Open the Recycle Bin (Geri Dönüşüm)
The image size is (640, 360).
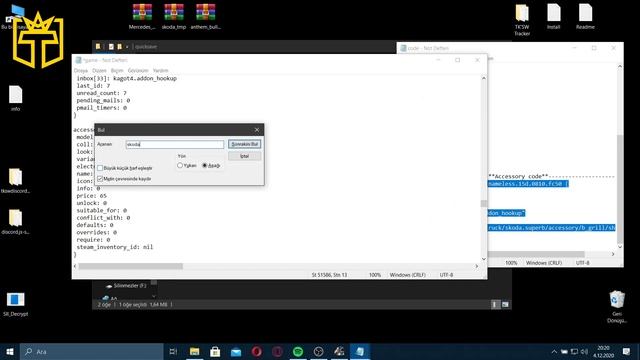(x=617, y=306)
